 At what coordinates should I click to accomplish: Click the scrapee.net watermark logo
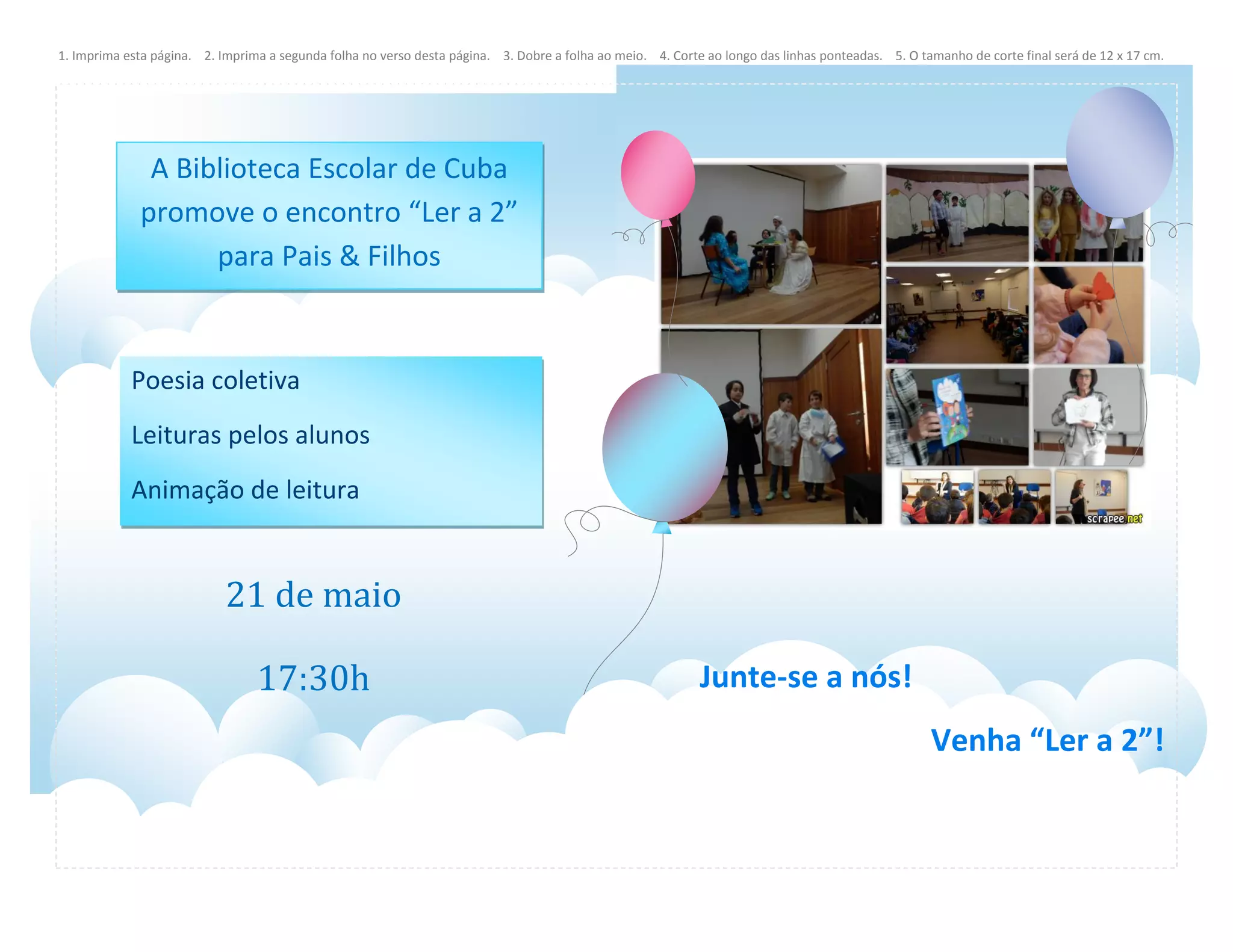[x=1114, y=519]
